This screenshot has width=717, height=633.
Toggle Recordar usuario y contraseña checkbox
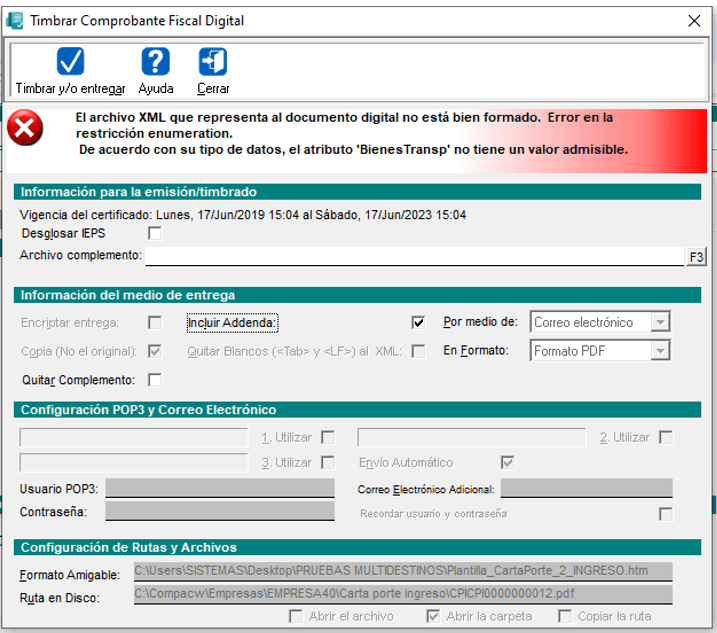(x=666, y=514)
